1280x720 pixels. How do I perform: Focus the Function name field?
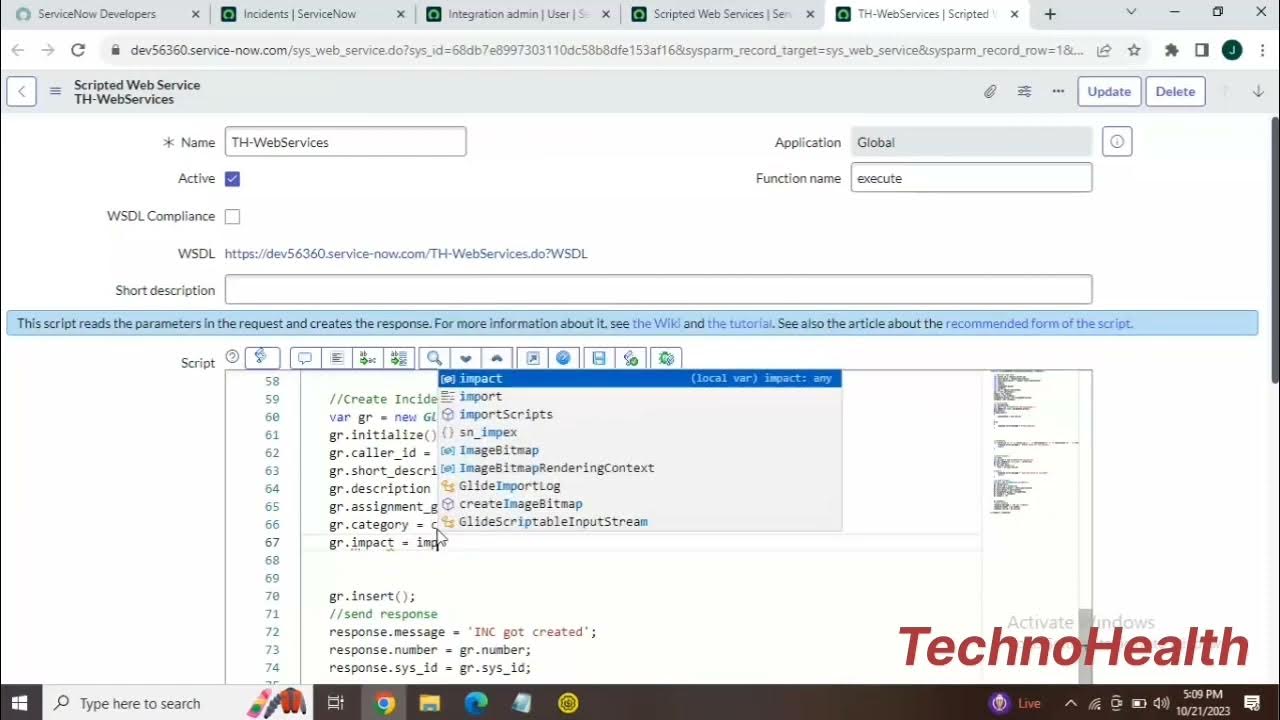(x=971, y=178)
